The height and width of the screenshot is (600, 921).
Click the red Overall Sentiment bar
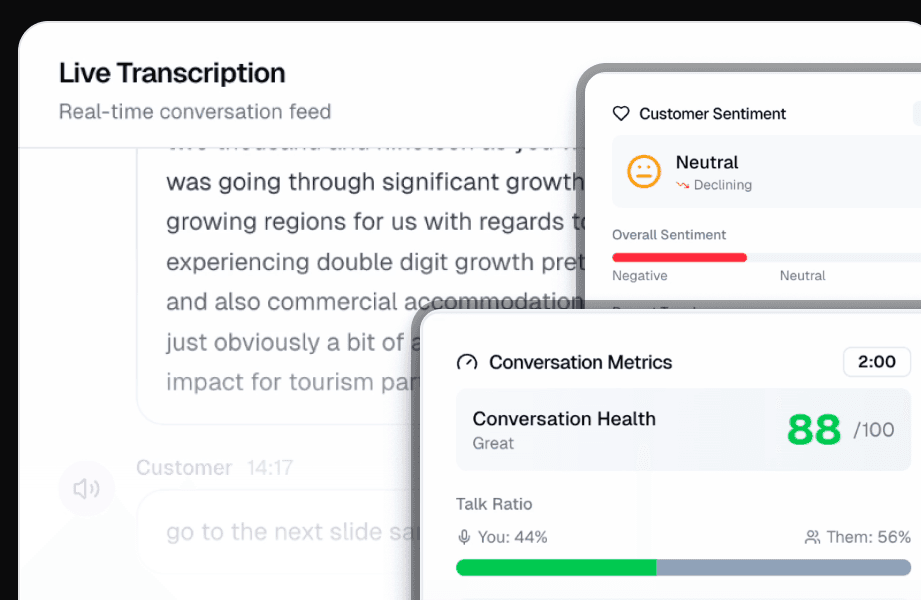[x=679, y=257]
